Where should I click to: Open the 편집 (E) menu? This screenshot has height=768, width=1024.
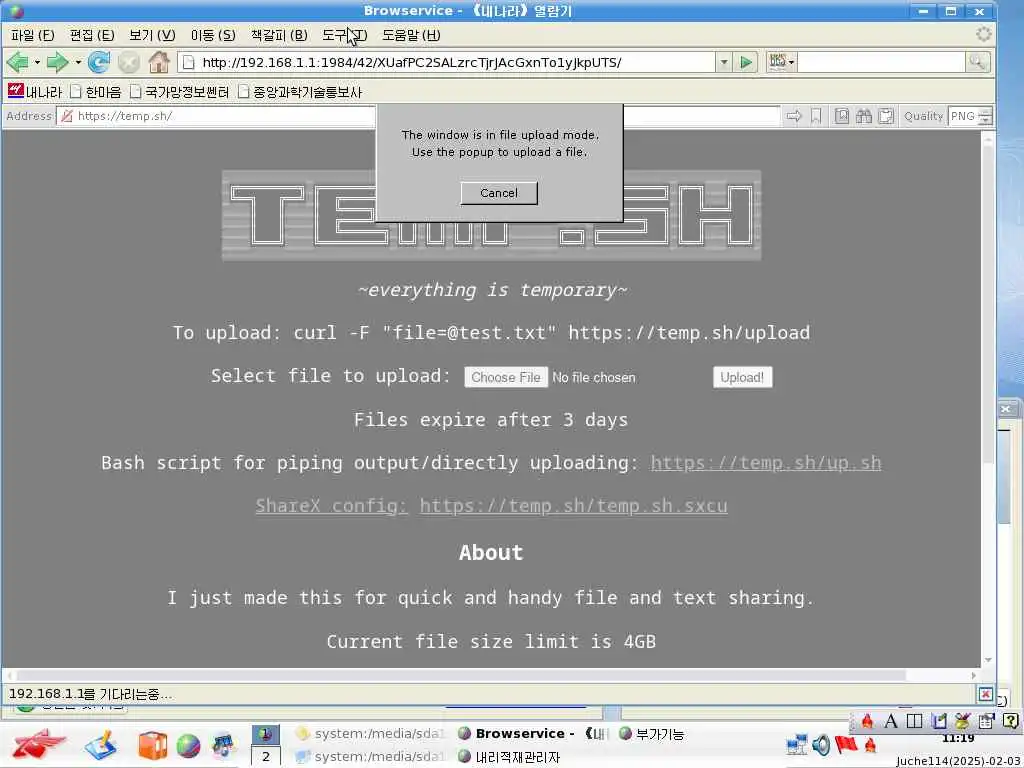coord(91,35)
